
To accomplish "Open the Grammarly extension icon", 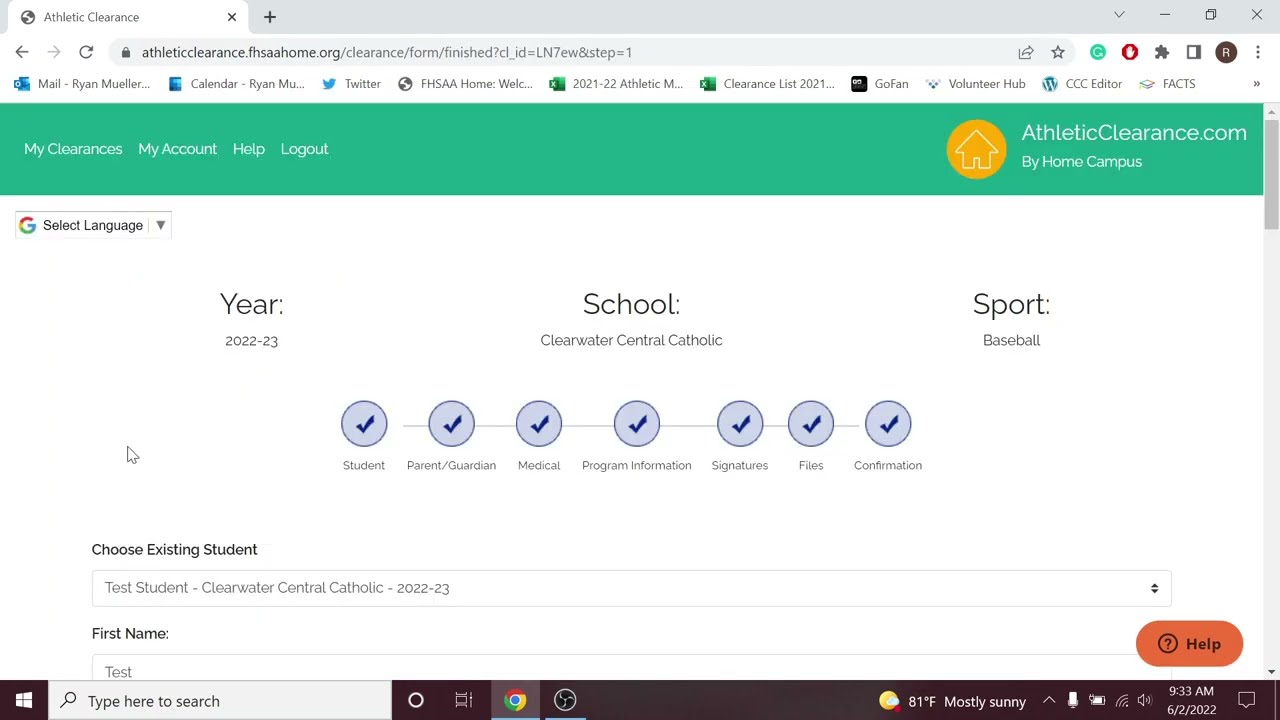I will point(1098,52).
